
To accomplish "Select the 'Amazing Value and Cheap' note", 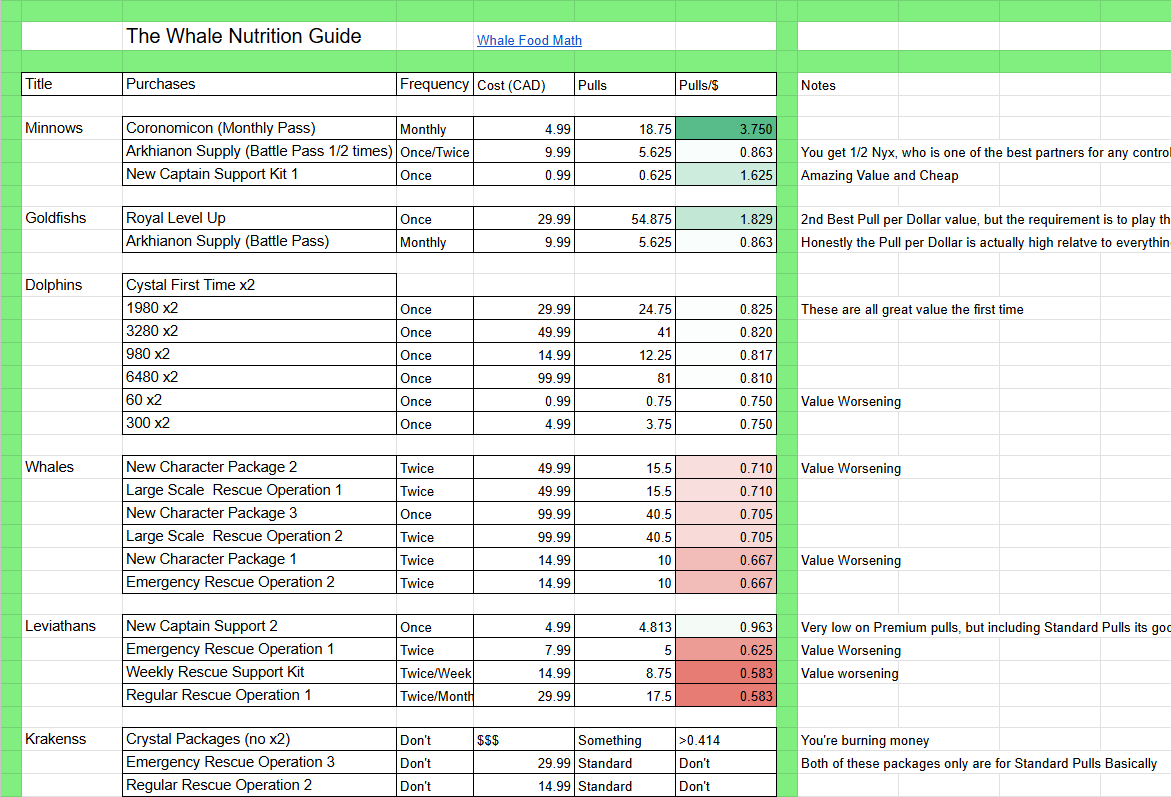I will (x=879, y=176).
